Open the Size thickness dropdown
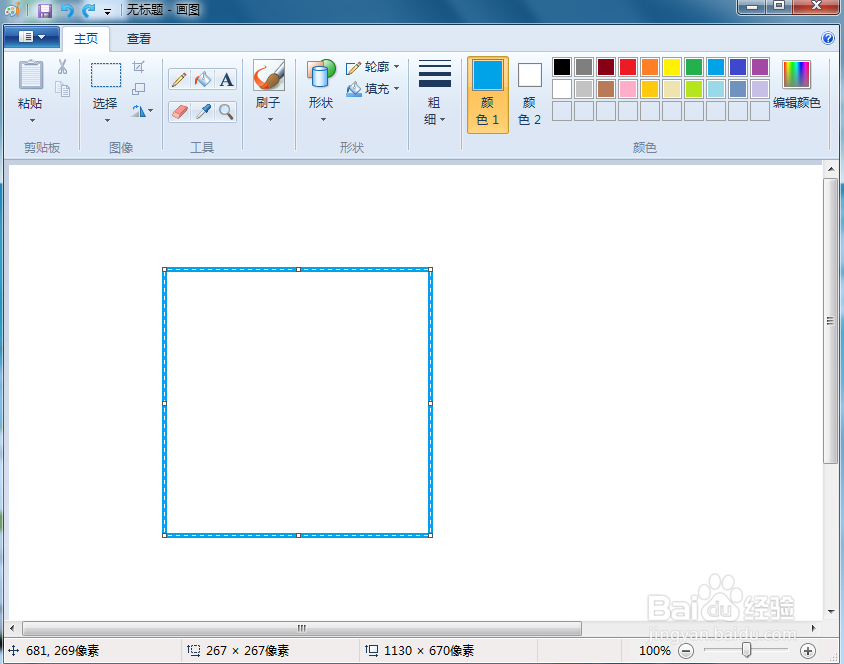The height and width of the screenshot is (664, 844). click(x=434, y=111)
